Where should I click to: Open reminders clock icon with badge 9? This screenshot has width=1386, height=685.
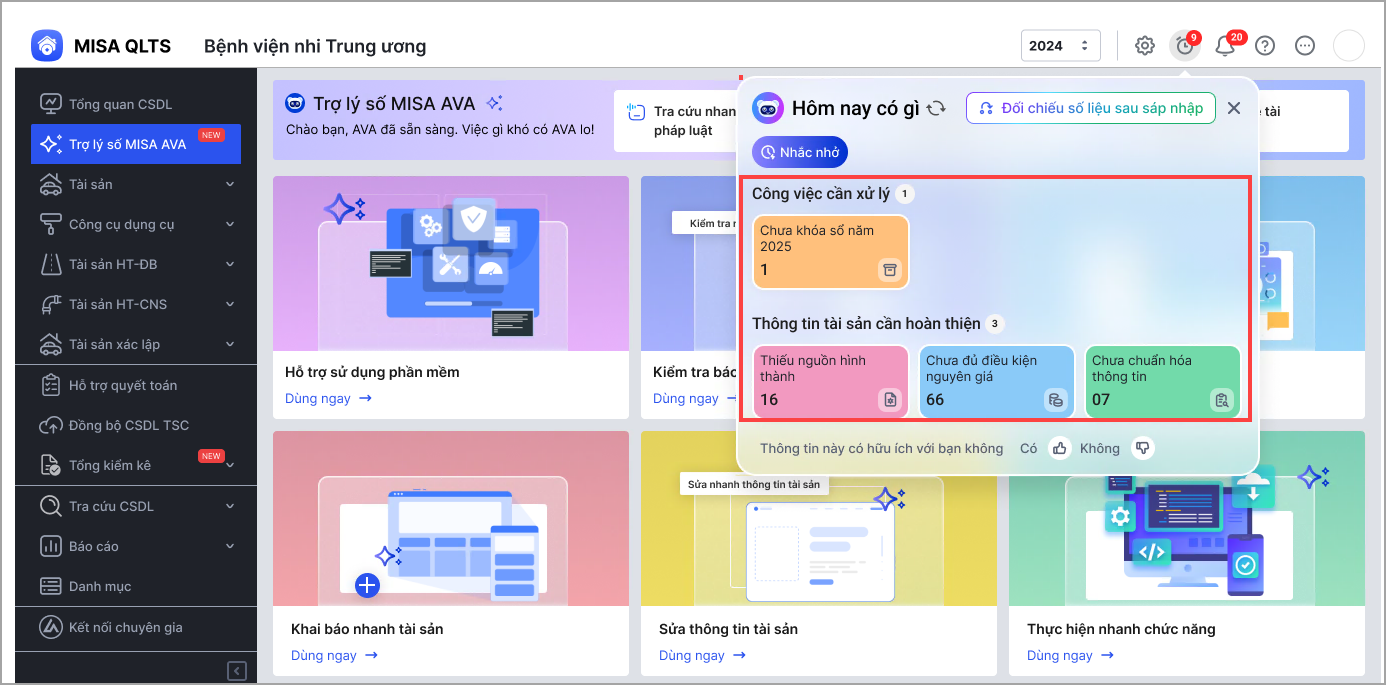point(1185,46)
